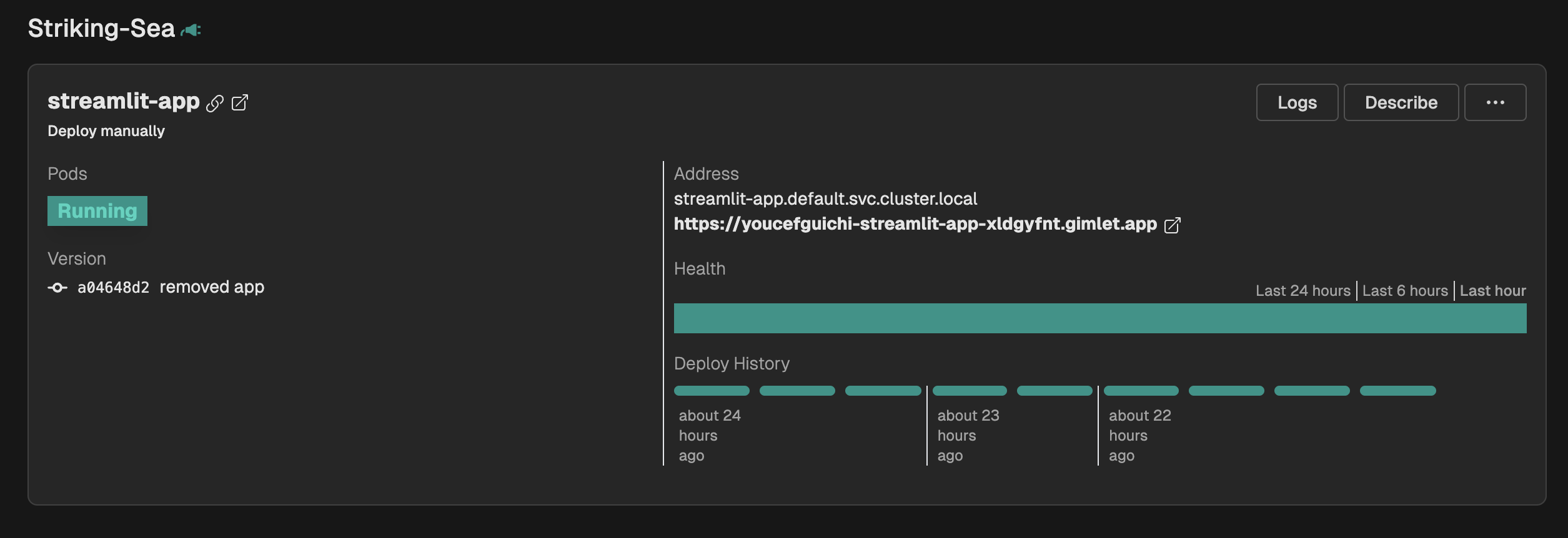Click the 'about 22 hours ago' label

click(1140, 436)
